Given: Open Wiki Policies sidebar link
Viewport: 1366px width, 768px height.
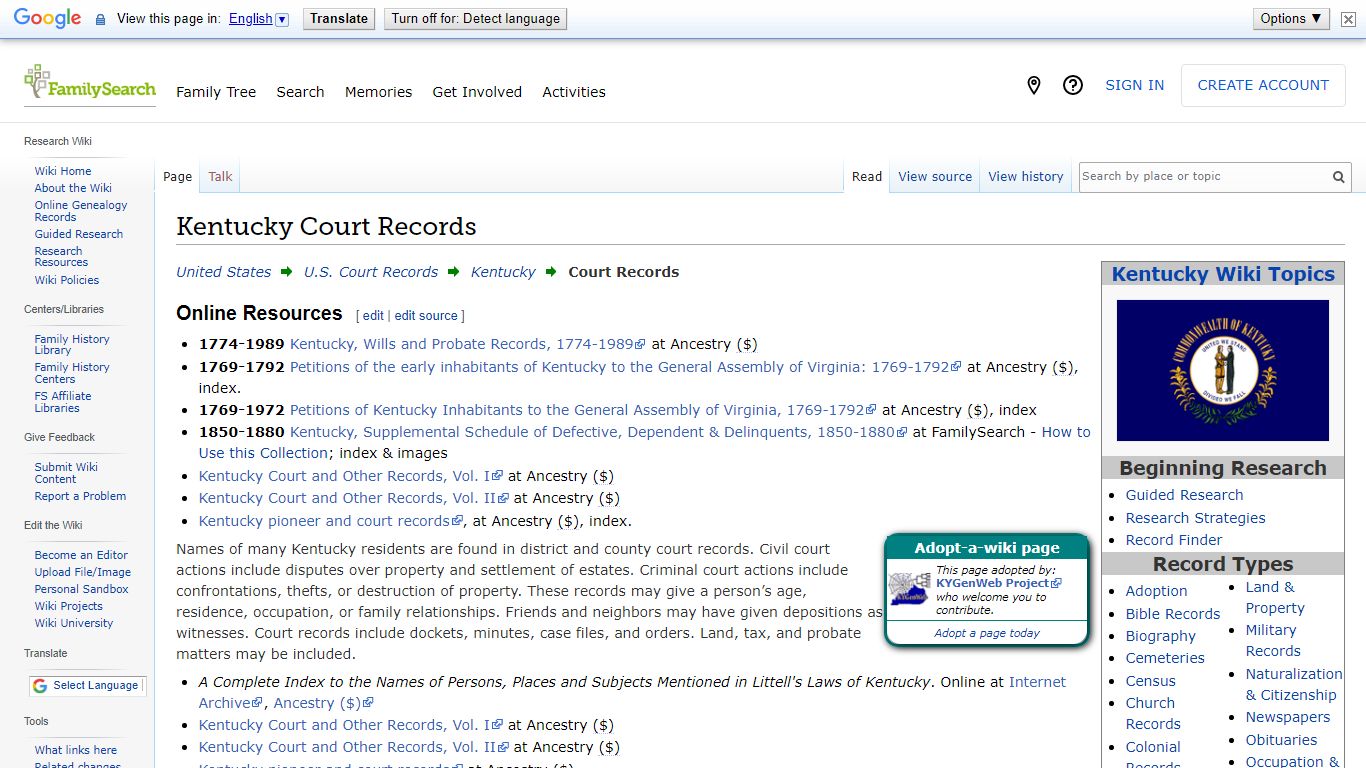Looking at the screenshot, I should [67, 280].
